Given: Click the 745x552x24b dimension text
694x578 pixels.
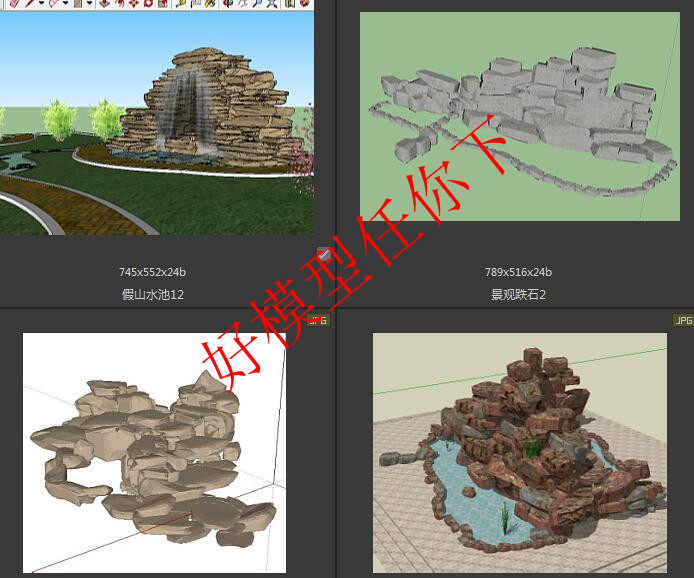Looking at the screenshot, I should 152,272.
